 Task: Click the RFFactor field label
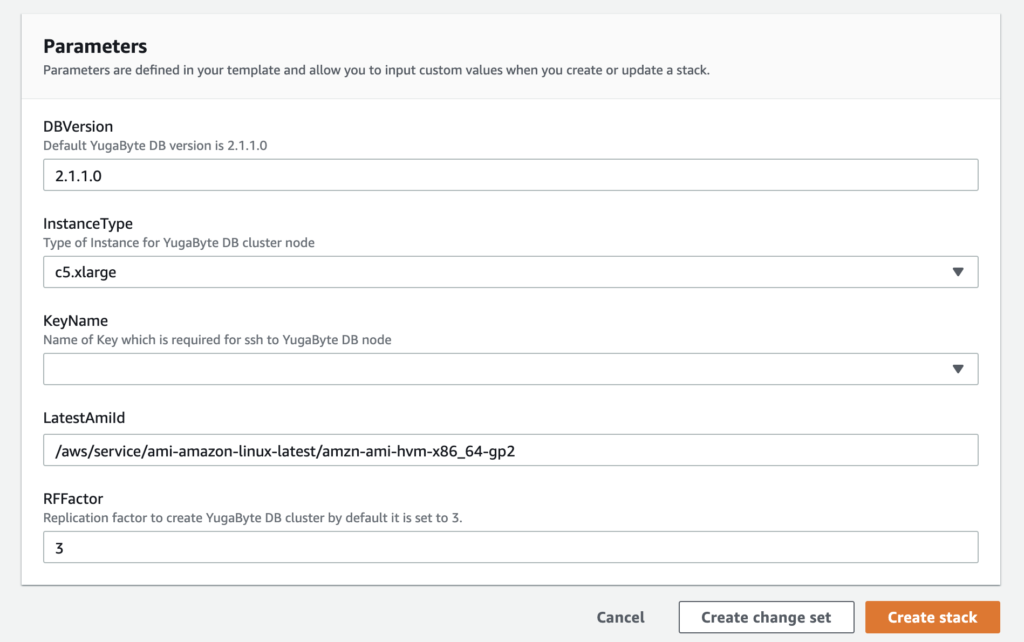click(73, 499)
